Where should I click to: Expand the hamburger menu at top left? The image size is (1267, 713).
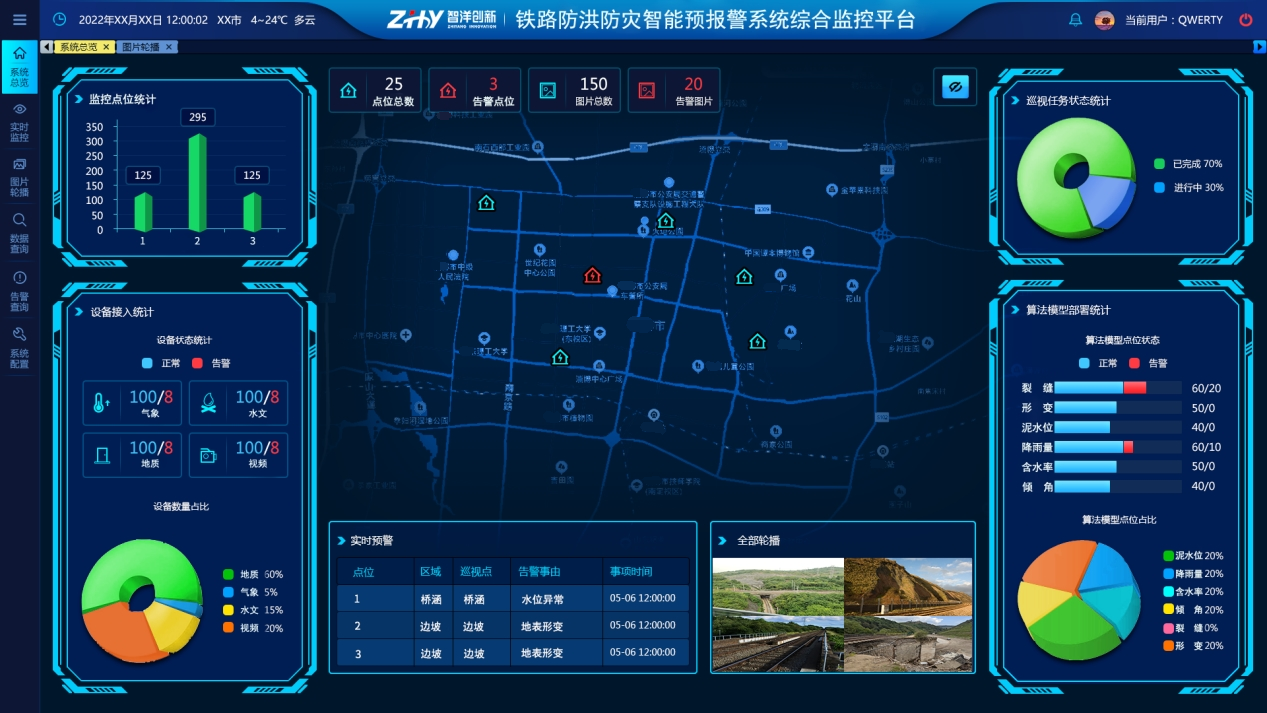pos(19,20)
